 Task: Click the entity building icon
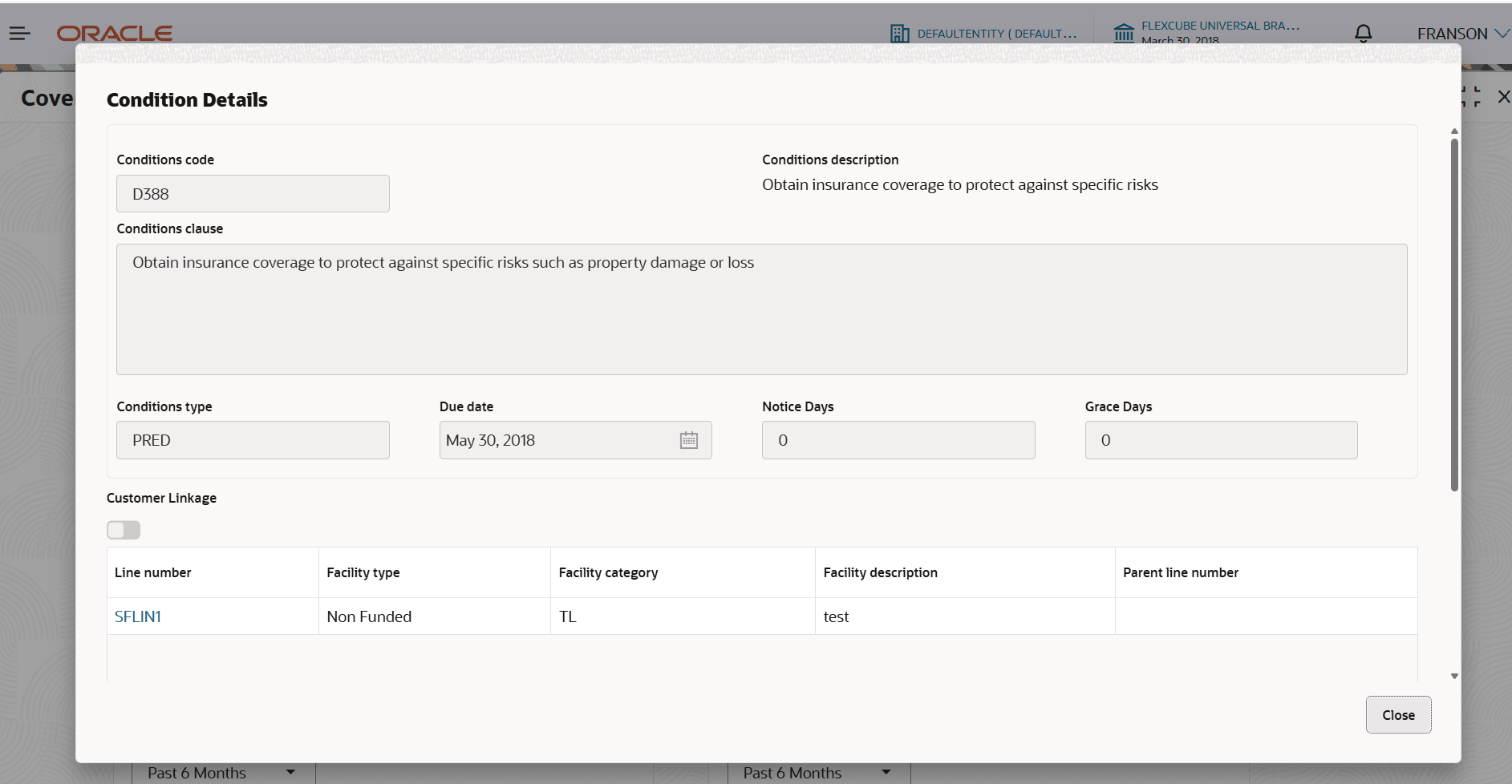900,34
